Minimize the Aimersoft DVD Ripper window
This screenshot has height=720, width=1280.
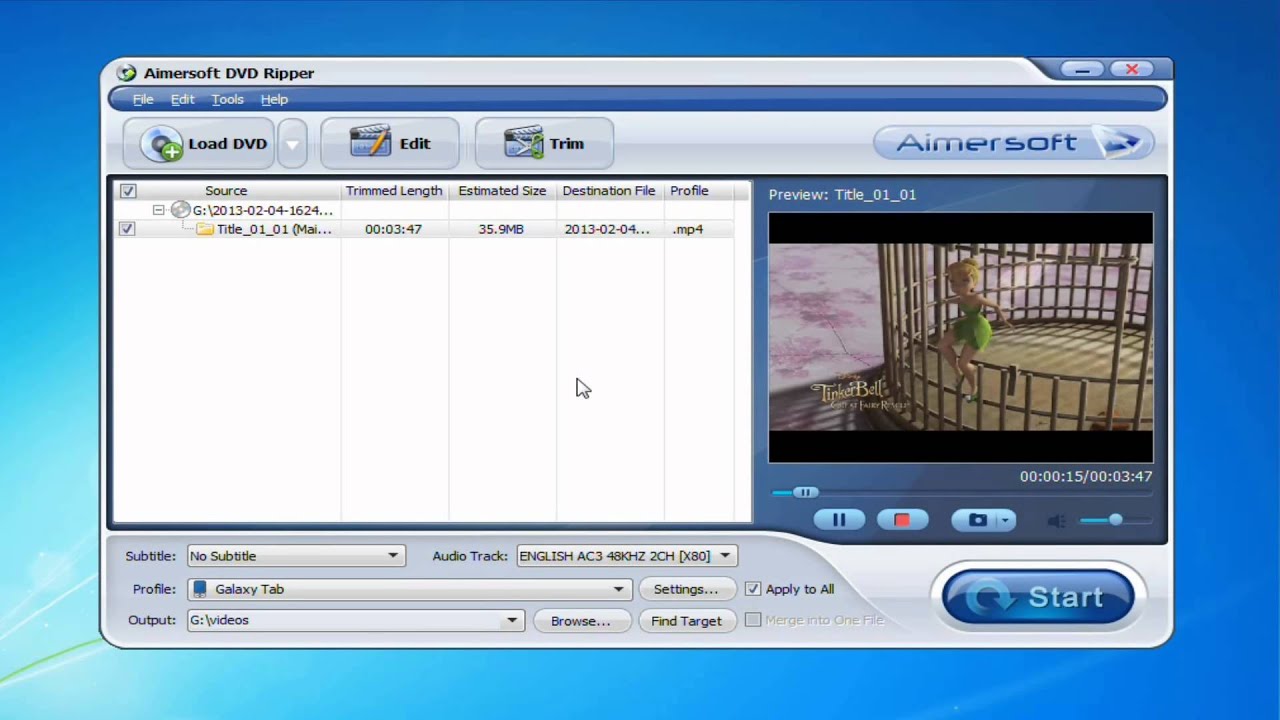[x=1082, y=69]
